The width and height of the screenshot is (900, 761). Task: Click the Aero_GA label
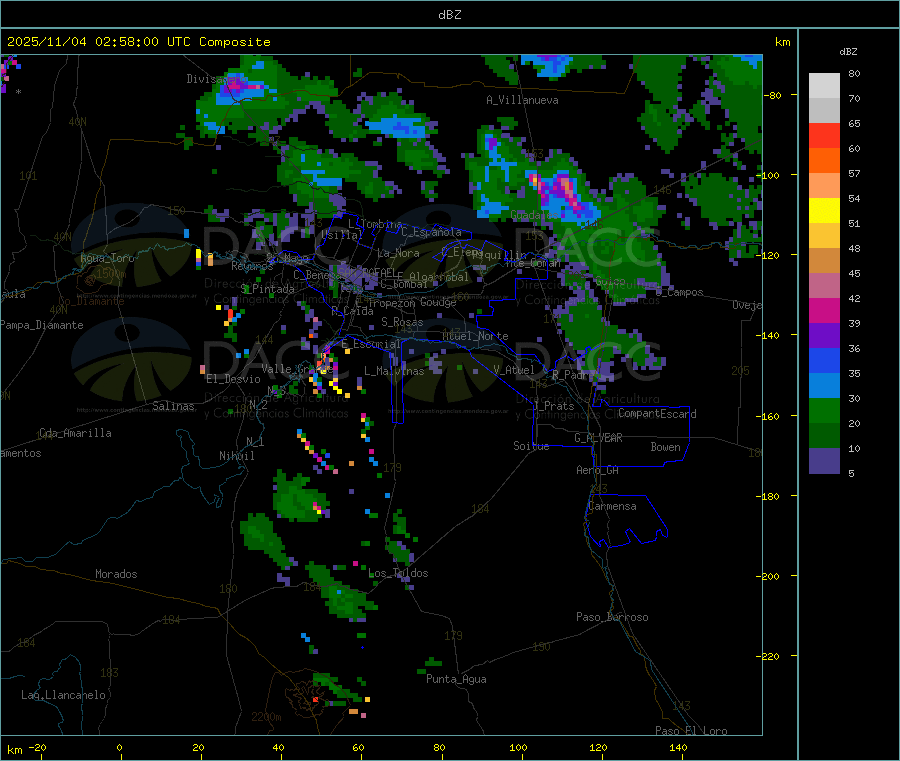coord(598,470)
